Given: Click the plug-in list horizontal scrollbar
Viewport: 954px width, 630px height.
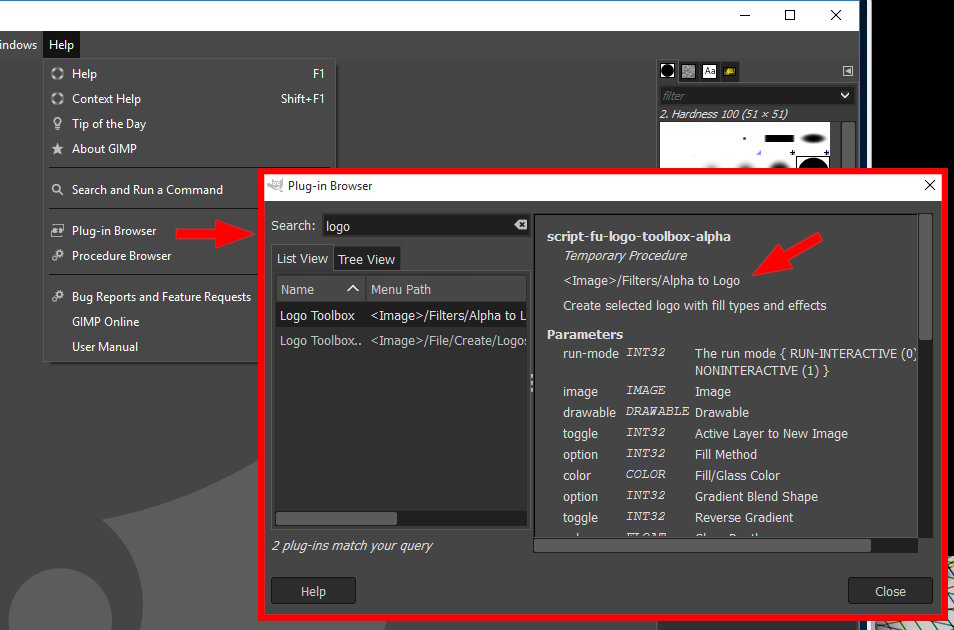Looking at the screenshot, I should pos(336,518).
